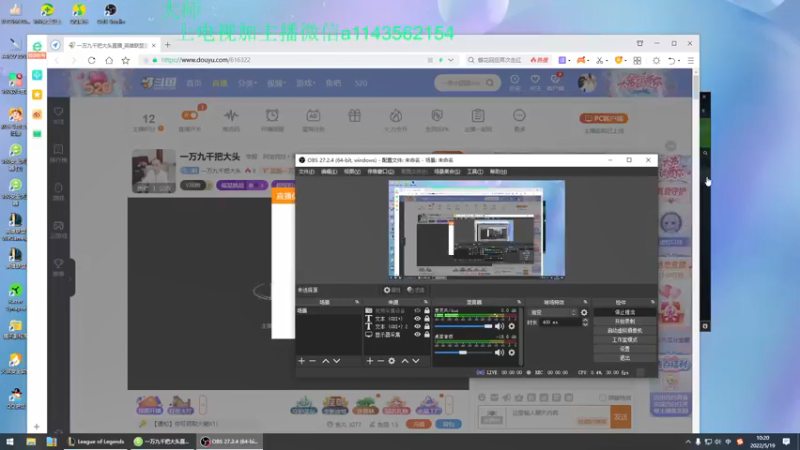Image resolution: width=800 pixels, height=450 pixels.
Task: Open OBS View menu
Action: (352, 172)
